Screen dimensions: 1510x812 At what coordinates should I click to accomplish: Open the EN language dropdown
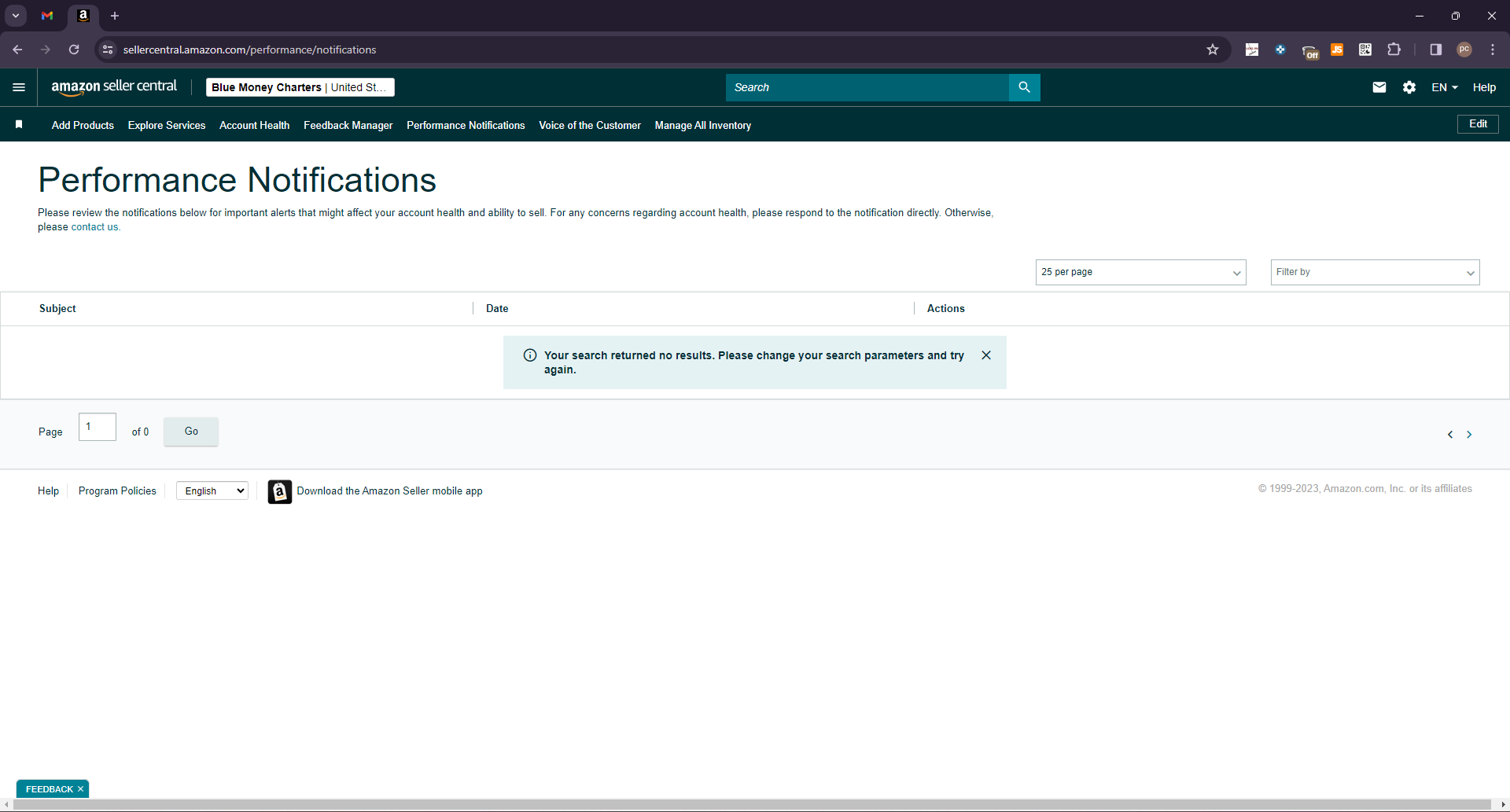point(1445,87)
